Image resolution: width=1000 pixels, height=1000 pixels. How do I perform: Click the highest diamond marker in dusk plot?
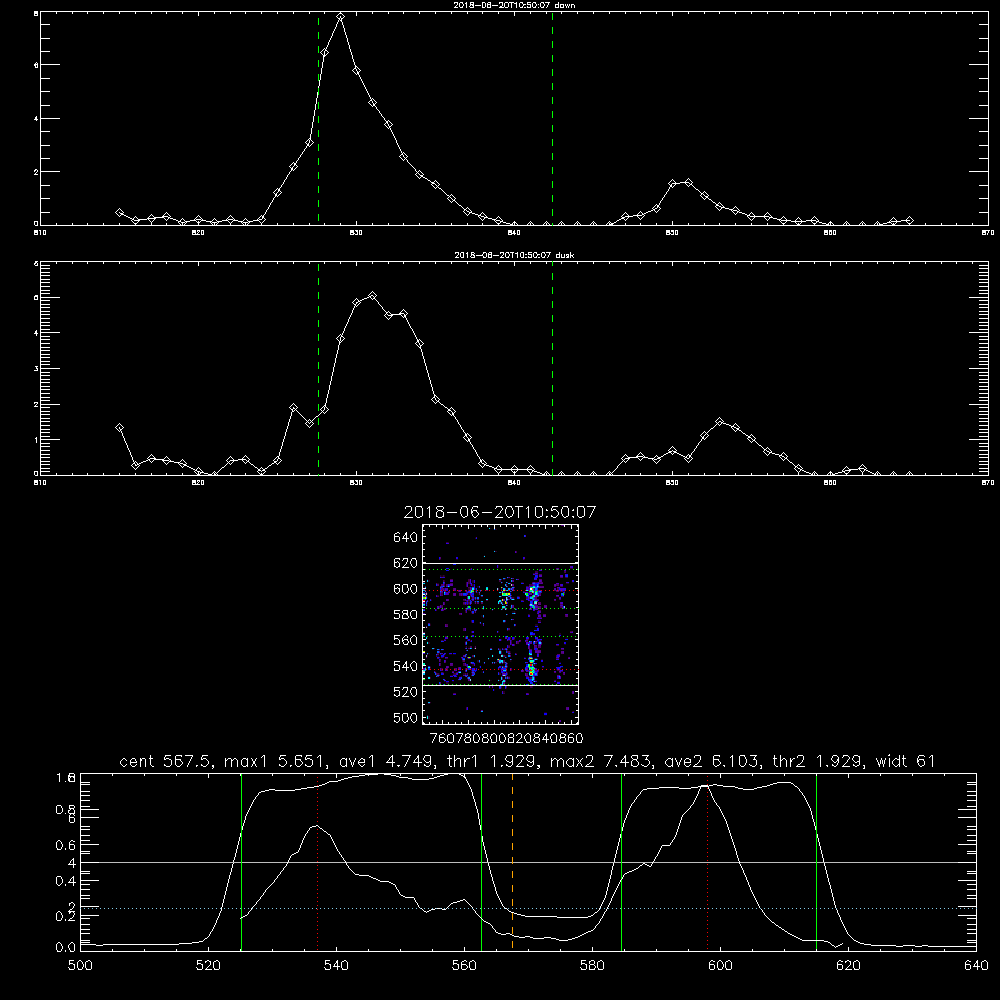tap(372, 296)
